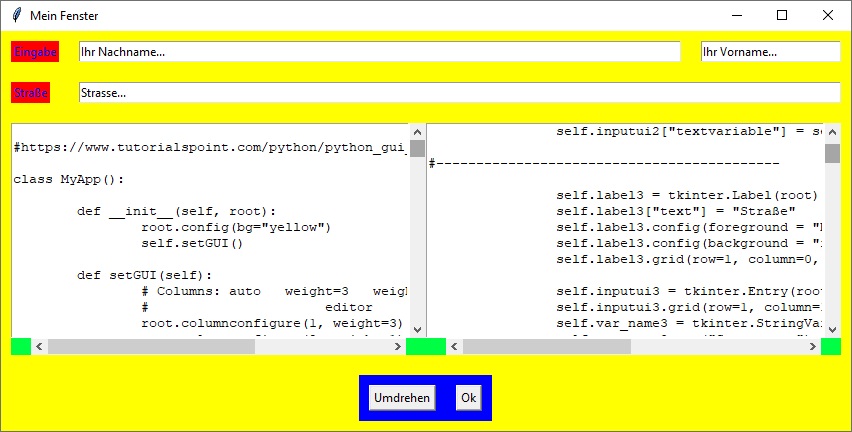
Task: Focus the 'Ihr Nachname...' entry field
Action: (x=379, y=51)
